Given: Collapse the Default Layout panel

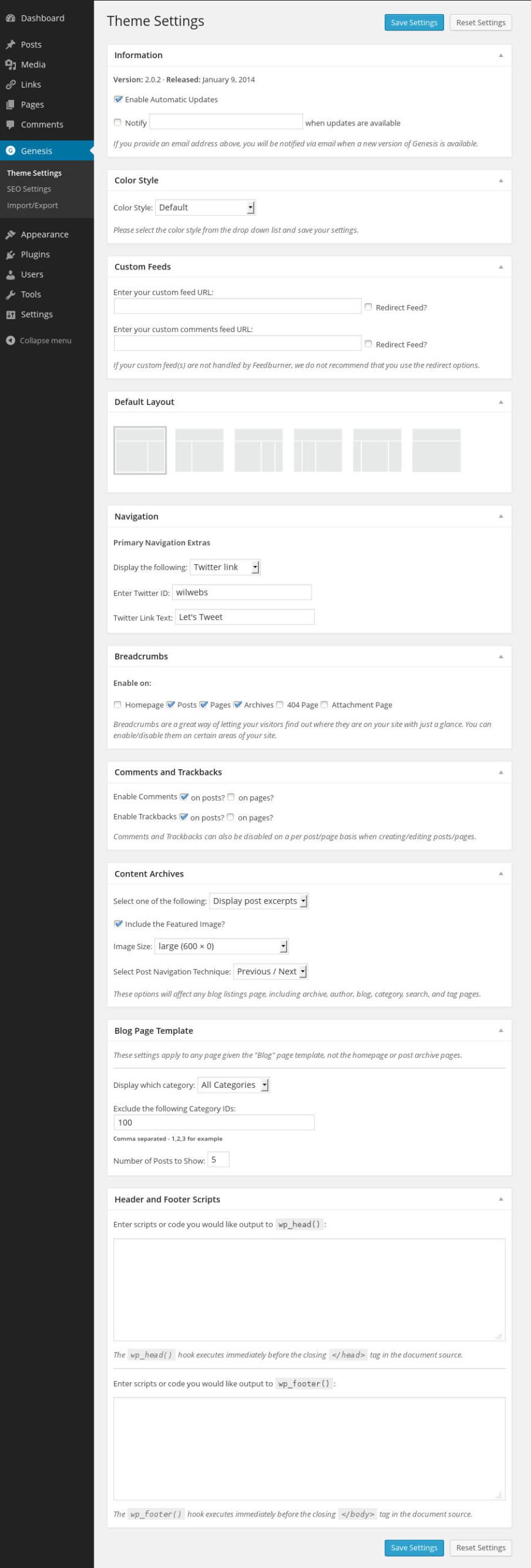Looking at the screenshot, I should pos(500,402).
